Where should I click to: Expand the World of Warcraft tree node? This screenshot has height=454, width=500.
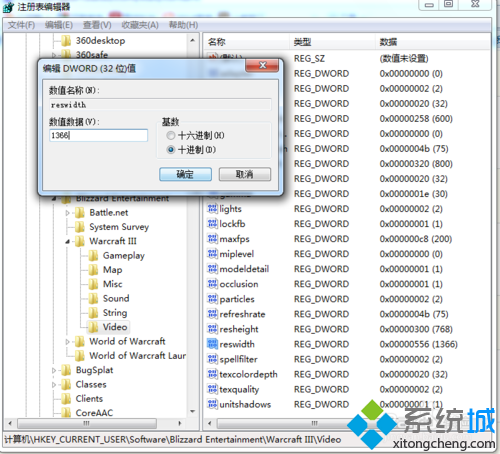point(68,342)
